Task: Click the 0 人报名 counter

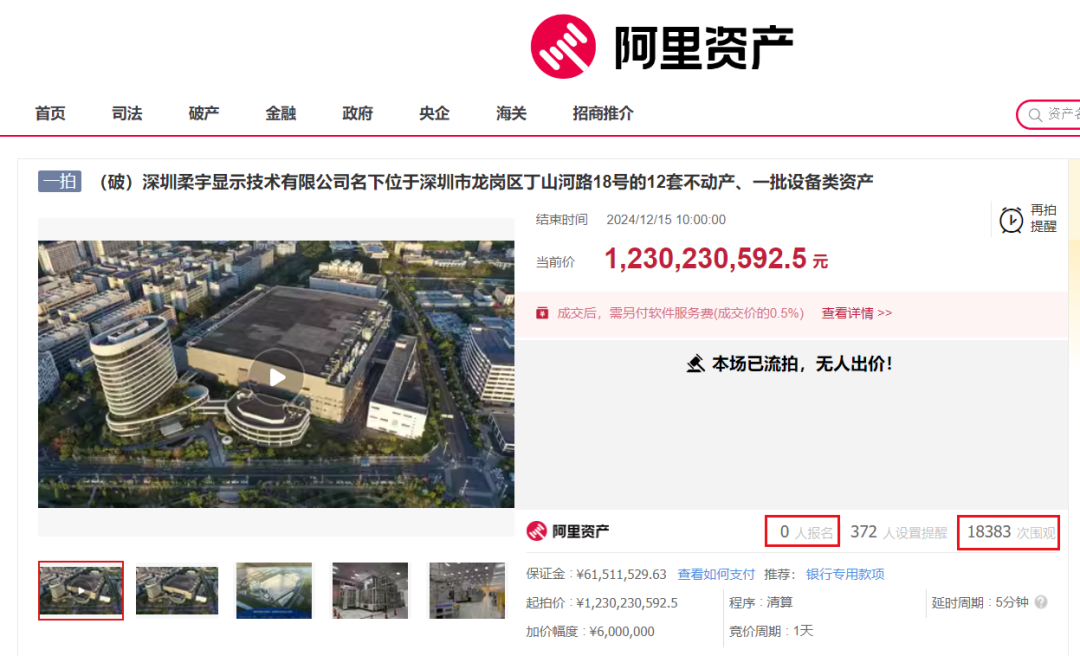Action: [x=802, y=532]
